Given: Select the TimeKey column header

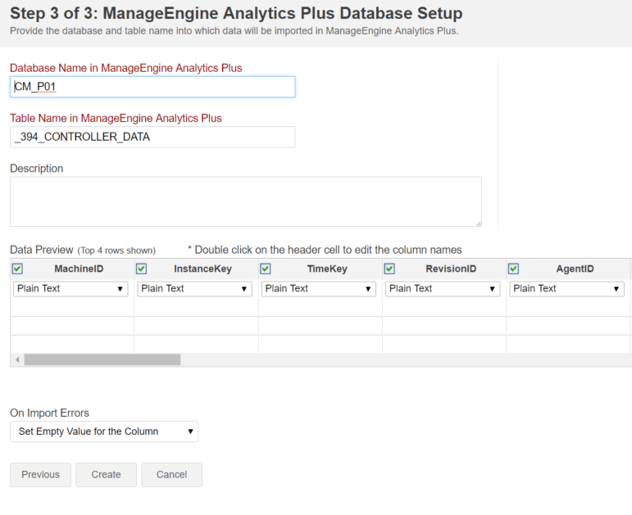Looking at the screenshot, I should pyautogui.click(x=327, y=269).
